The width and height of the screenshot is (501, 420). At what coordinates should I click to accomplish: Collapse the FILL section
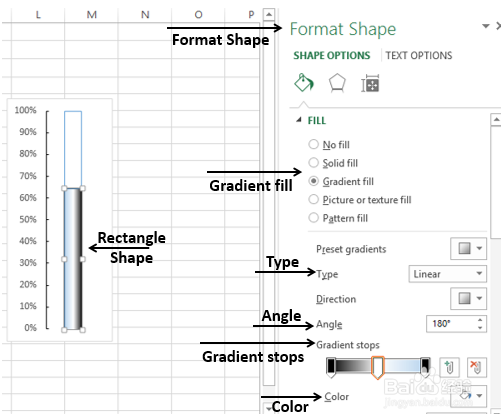(299, 120)
